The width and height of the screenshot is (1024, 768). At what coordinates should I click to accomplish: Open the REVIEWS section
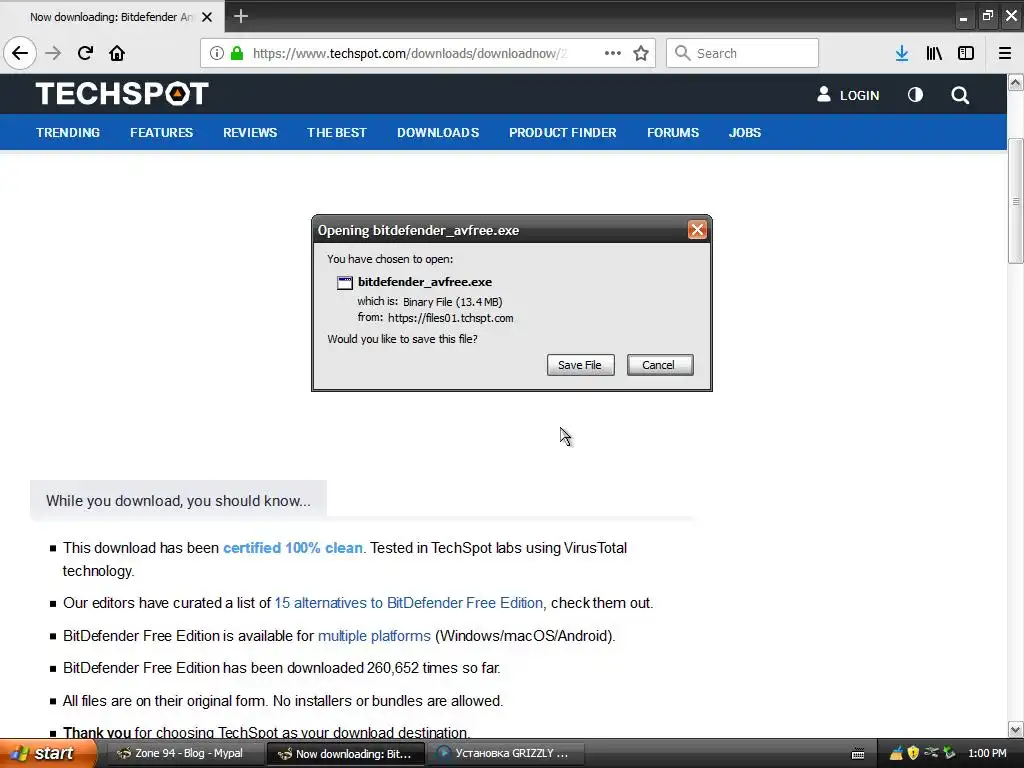250,133
